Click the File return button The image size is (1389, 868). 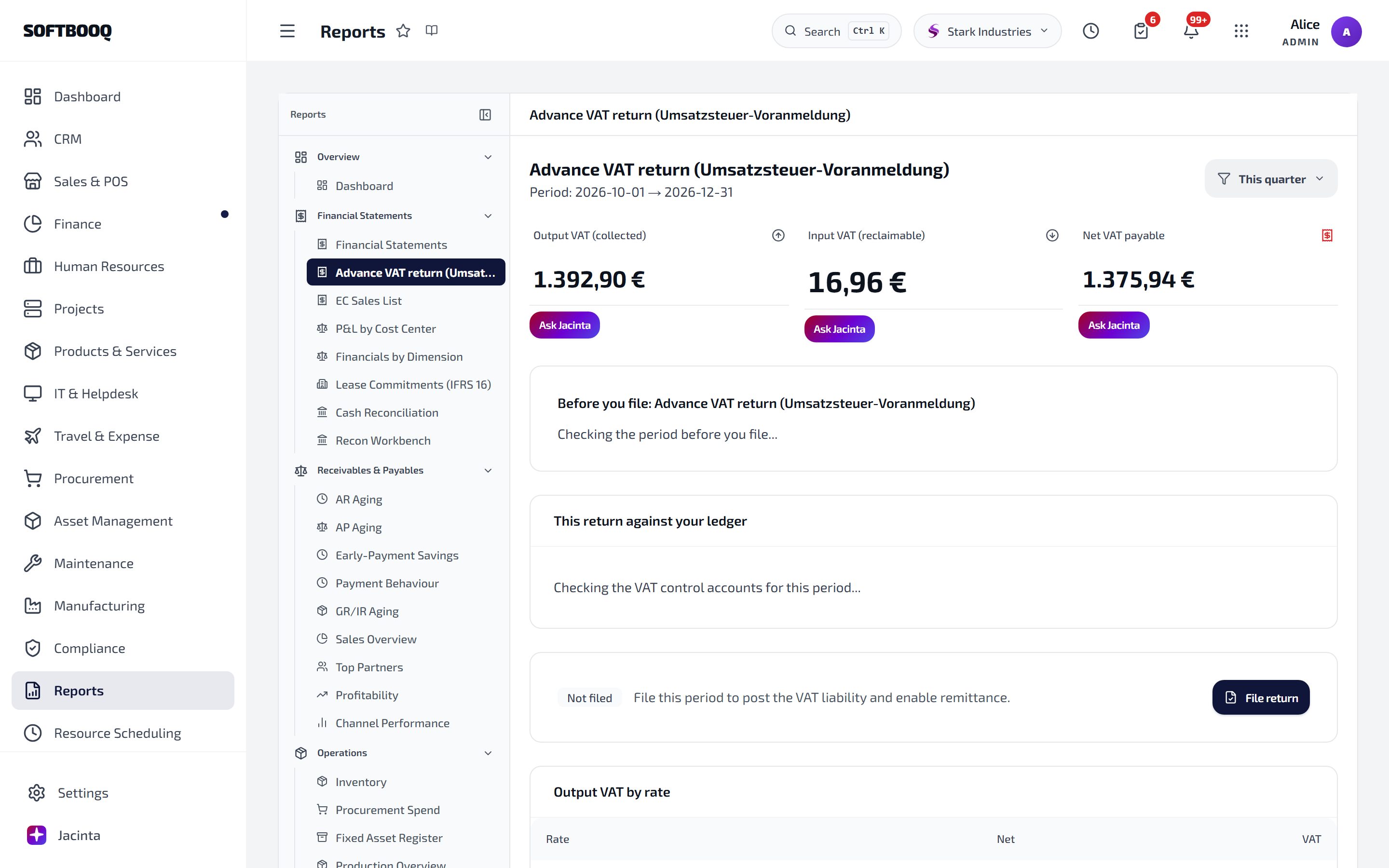coord(1260,697)
